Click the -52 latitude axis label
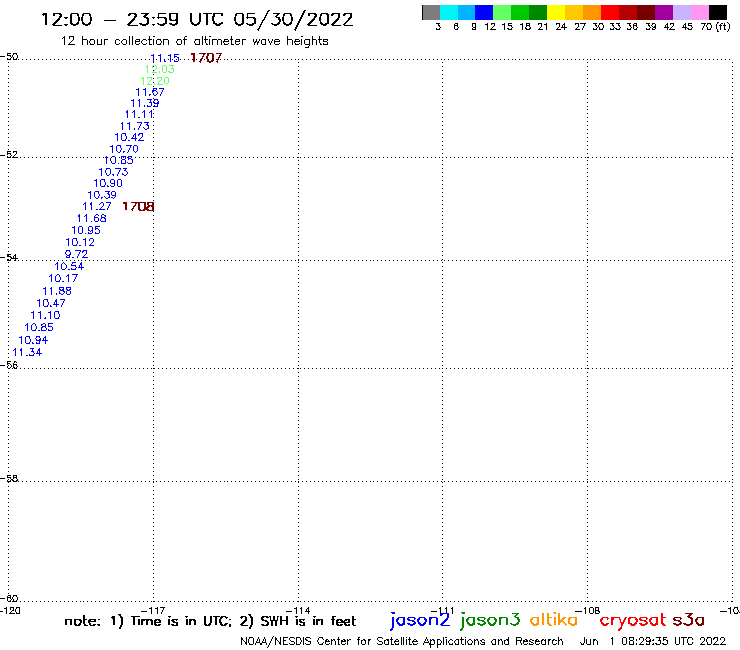 tap(9, 154)
